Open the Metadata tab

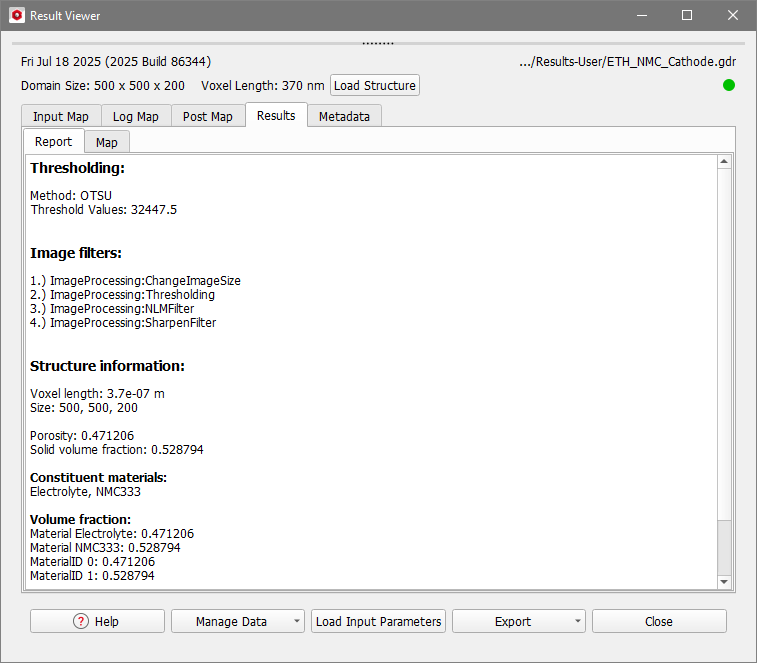(x=344, y=116)
